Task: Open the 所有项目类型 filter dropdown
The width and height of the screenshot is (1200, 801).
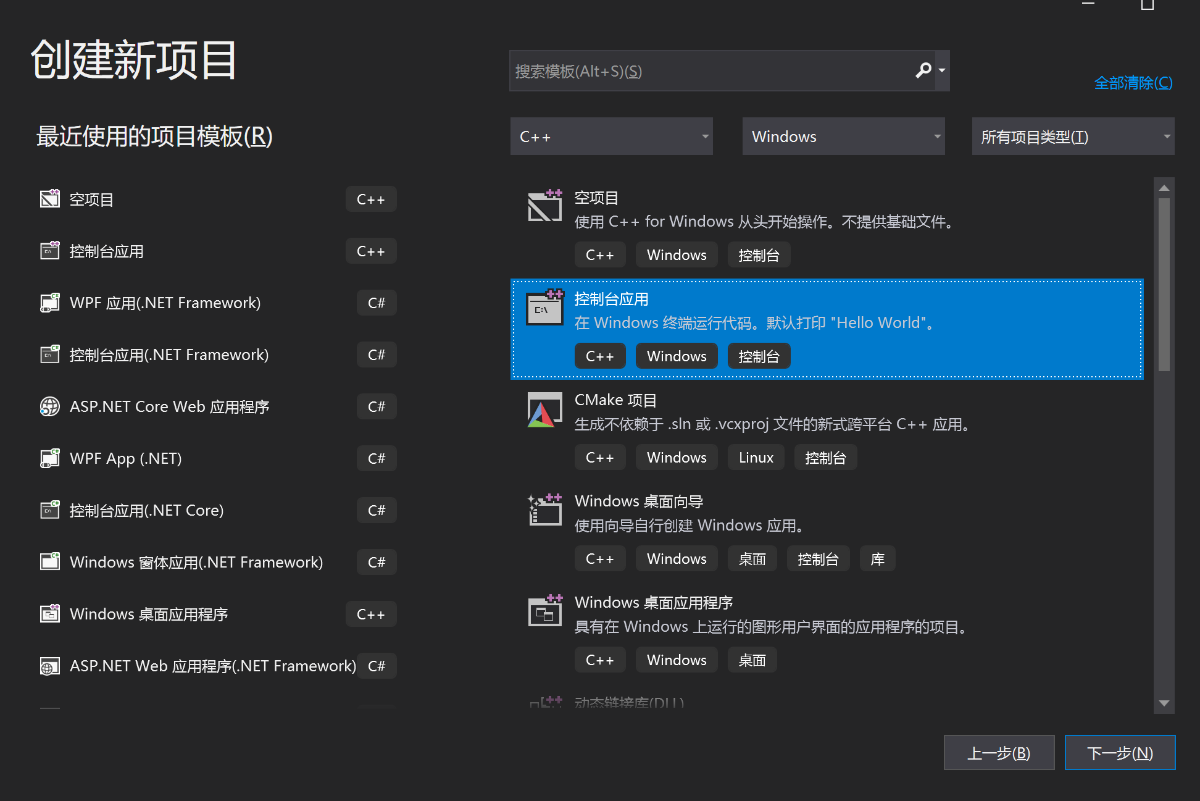Action: pos(1073,136)
